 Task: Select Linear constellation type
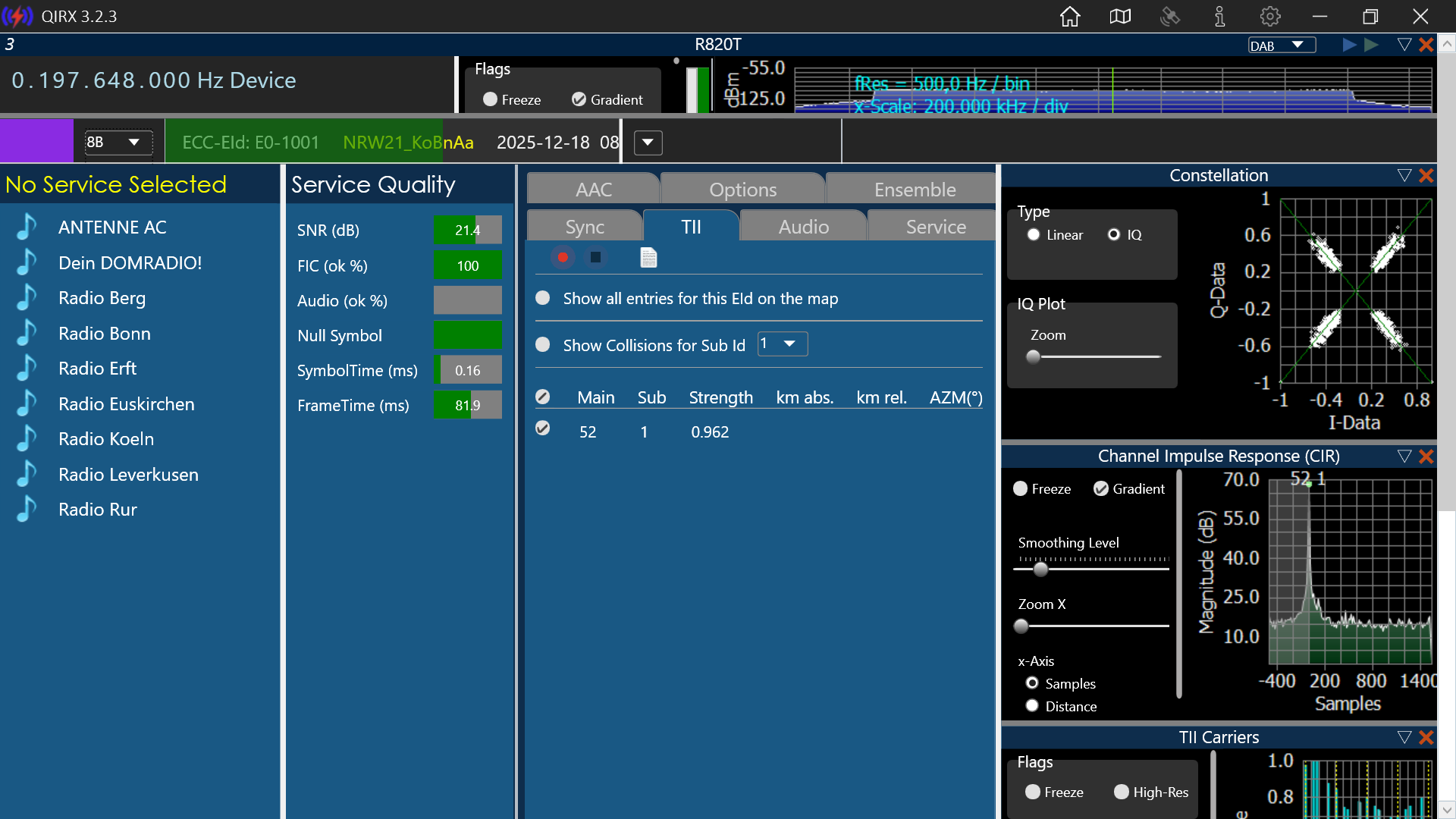[1034, 235]
